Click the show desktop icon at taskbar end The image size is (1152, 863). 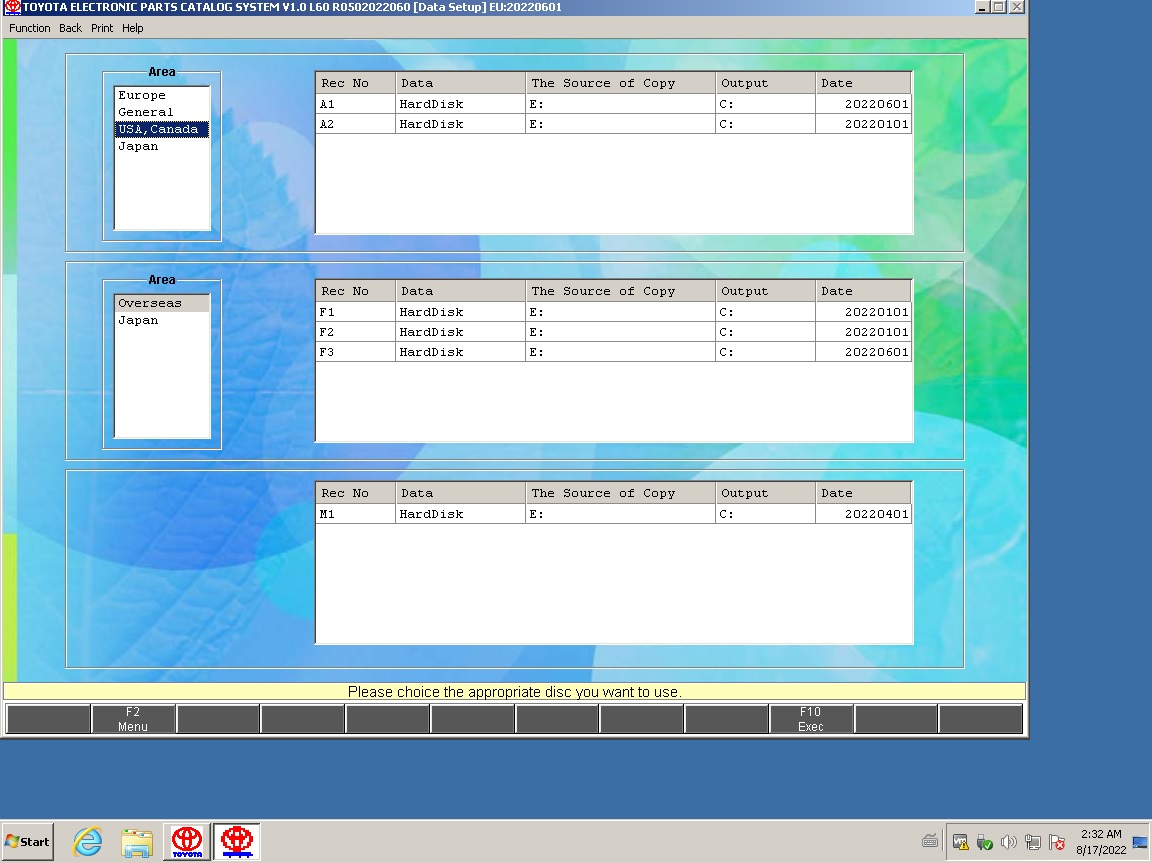pyautogui.click(x=1141, y=842)
